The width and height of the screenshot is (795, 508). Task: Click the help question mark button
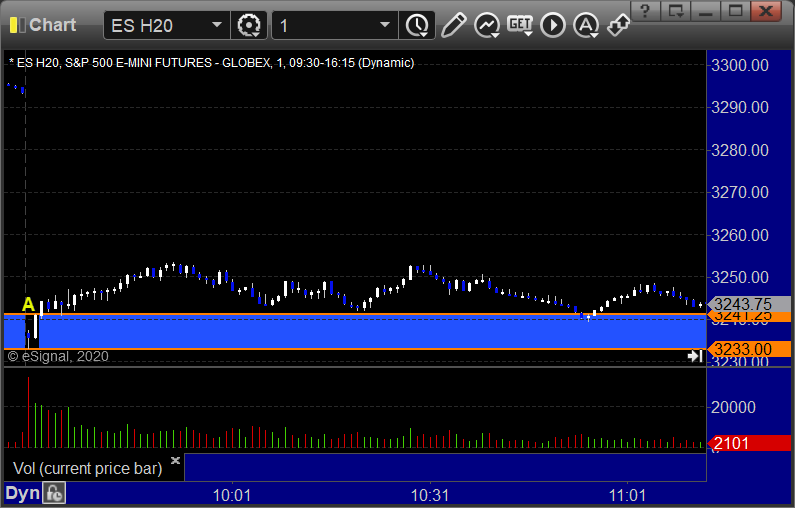pos(645,11)
